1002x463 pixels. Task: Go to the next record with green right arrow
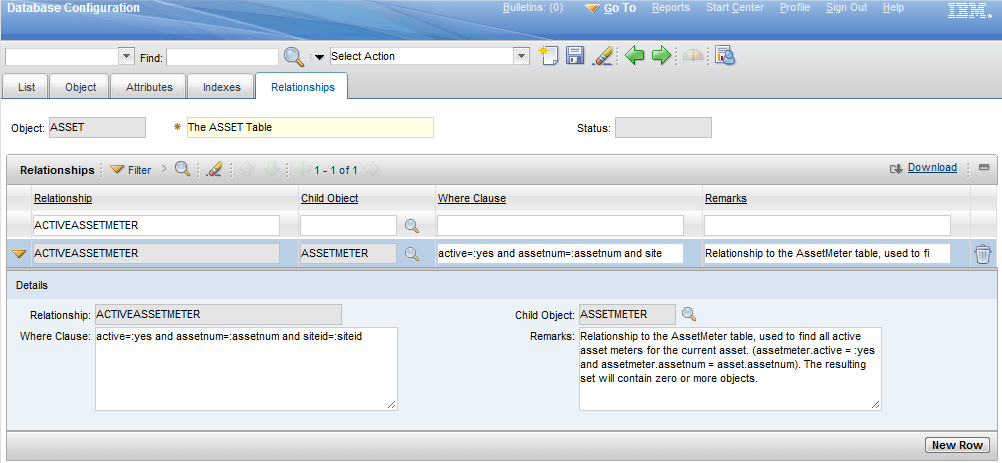coord(661,56)
